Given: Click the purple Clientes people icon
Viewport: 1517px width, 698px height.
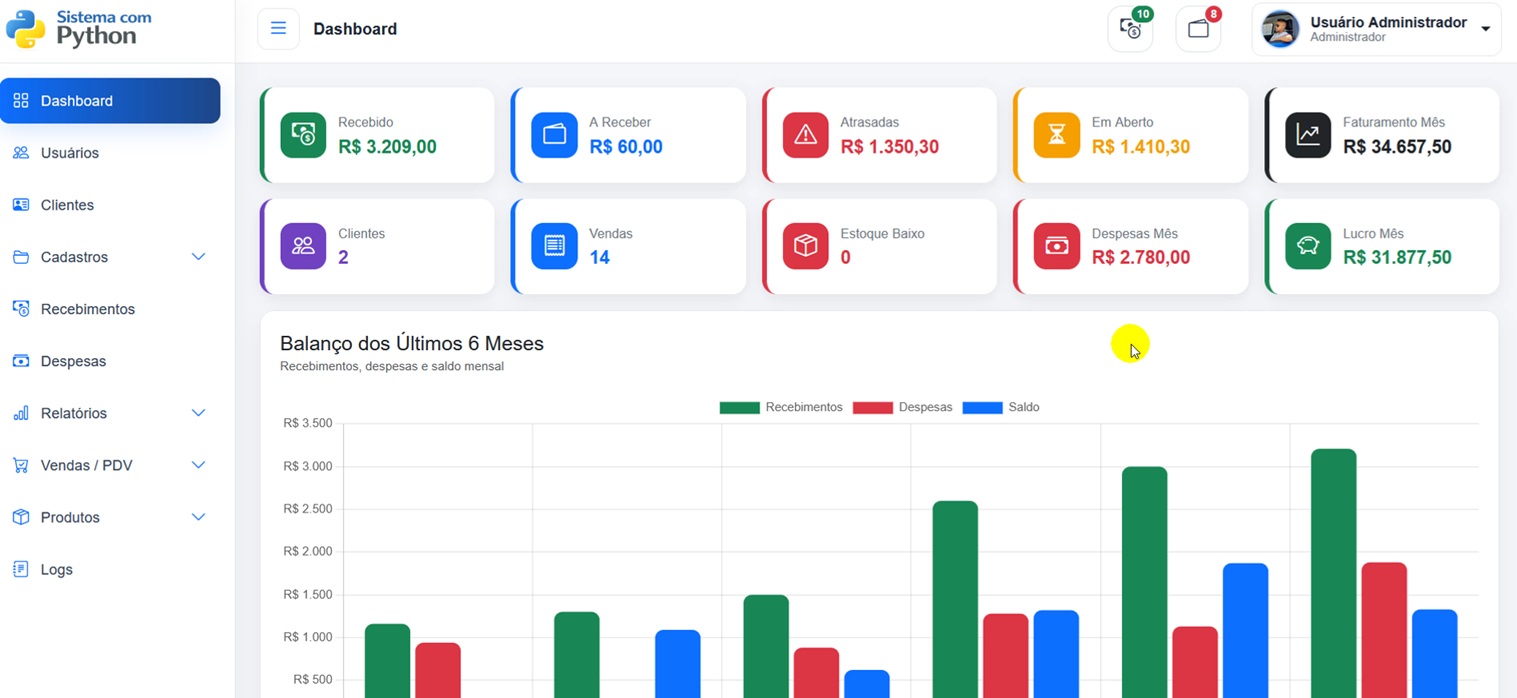Looking at the screenshot, I should tap(303, 246).
